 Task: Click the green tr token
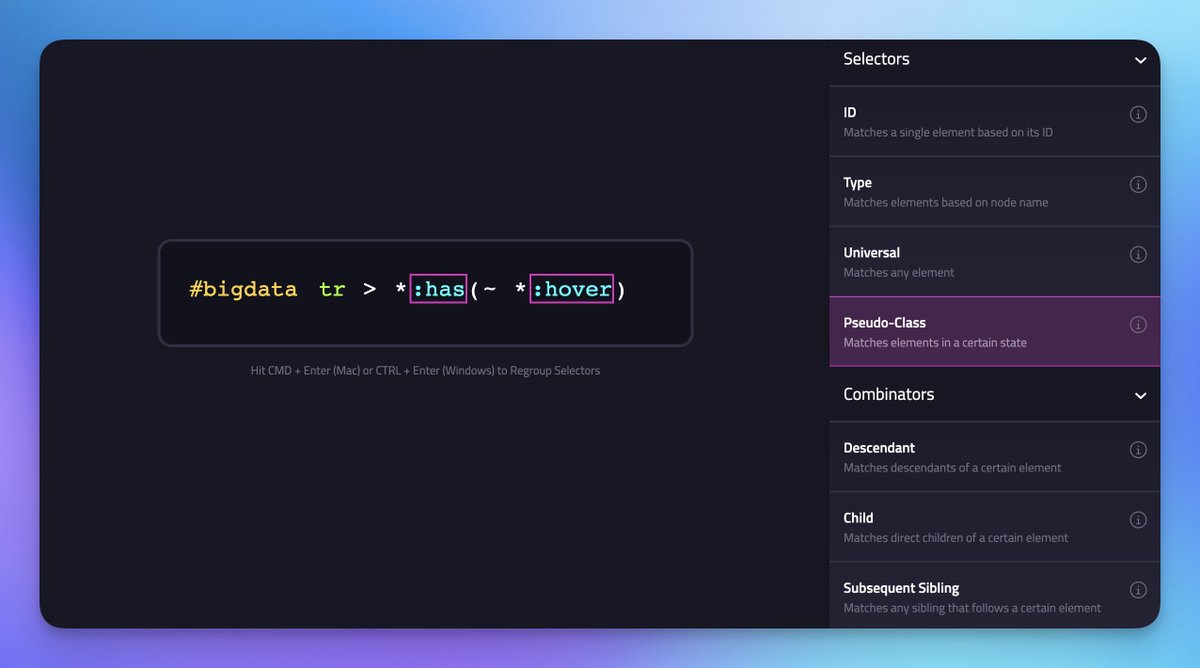click(x=332, y=290)
